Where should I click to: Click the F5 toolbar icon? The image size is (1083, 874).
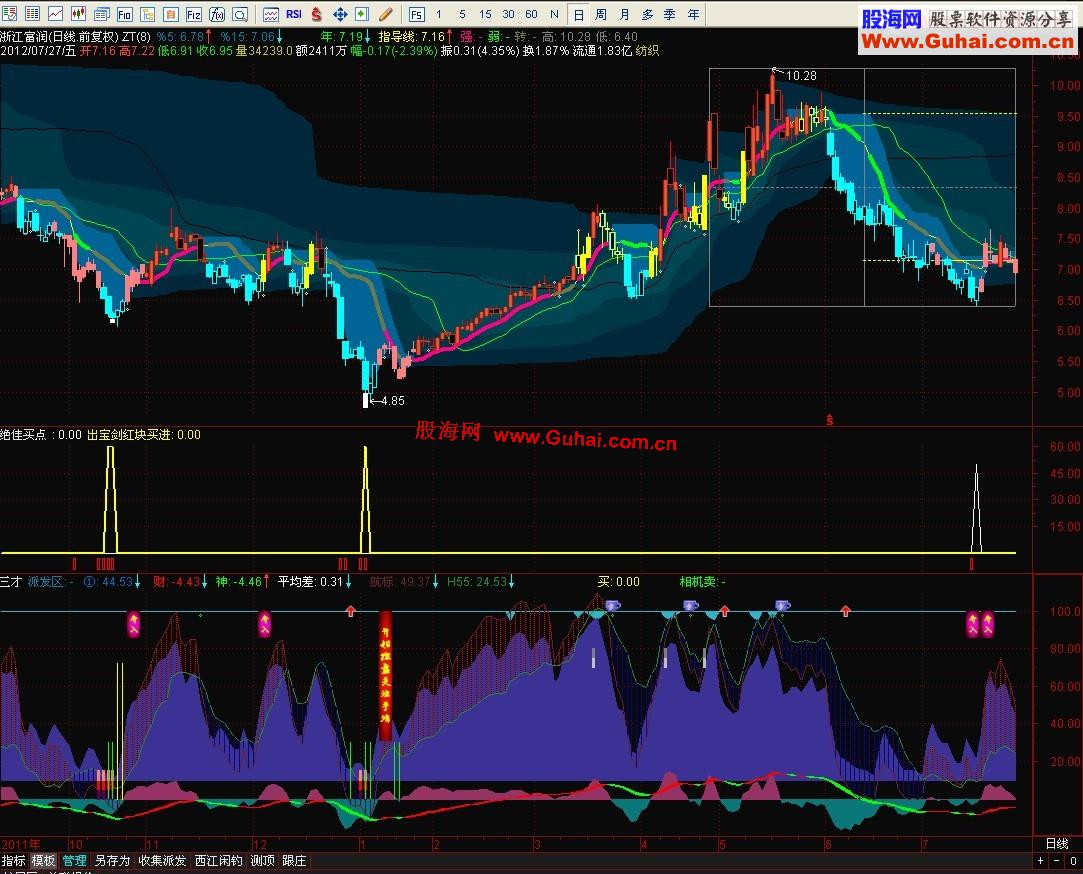tap(416, 14)
